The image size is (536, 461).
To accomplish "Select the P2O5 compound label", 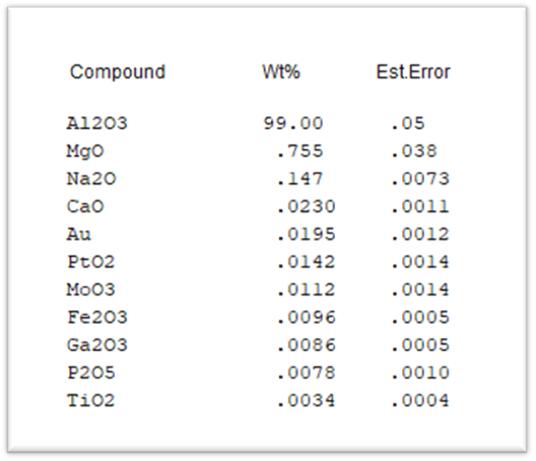I will click(91, 372).
